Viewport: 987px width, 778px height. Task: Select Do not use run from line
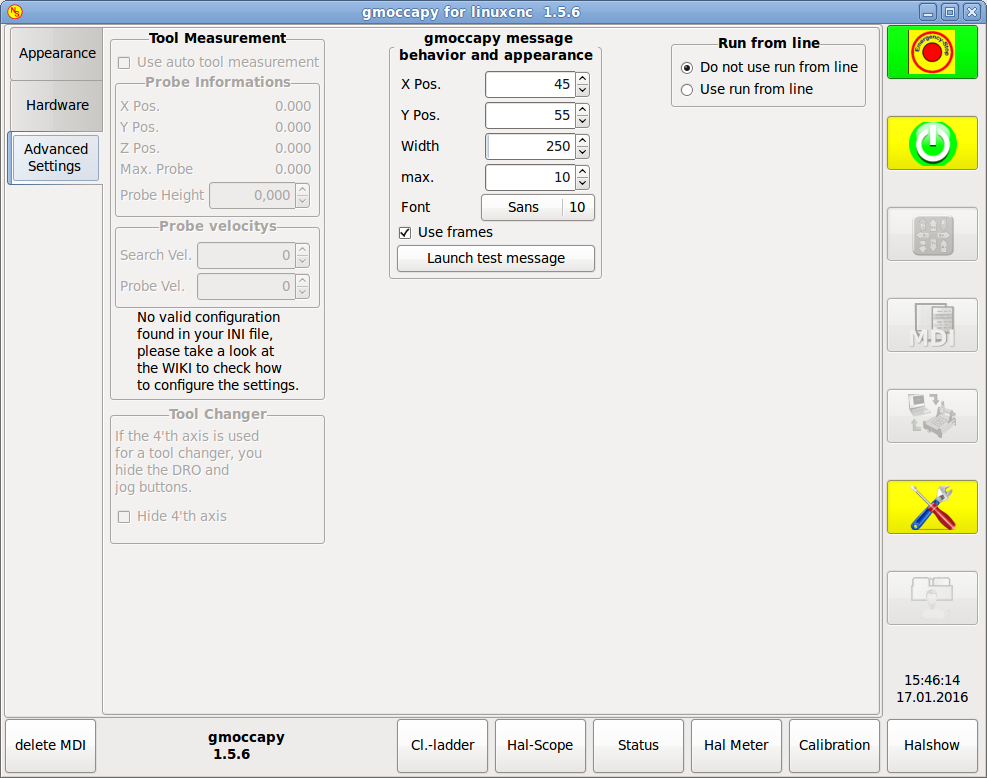[687, 68]
